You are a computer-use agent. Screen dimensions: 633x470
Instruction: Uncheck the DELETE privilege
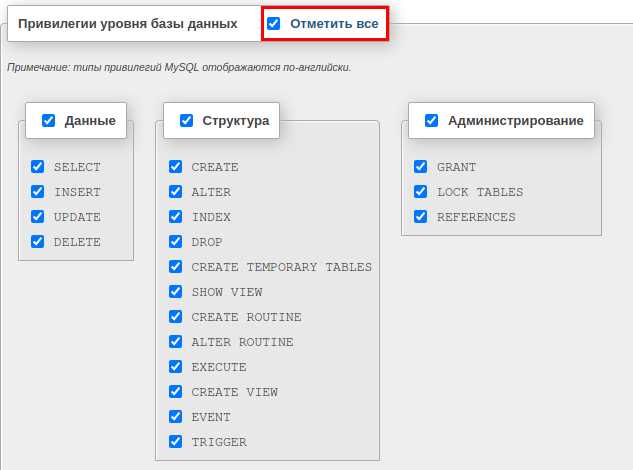coord(38,241)
